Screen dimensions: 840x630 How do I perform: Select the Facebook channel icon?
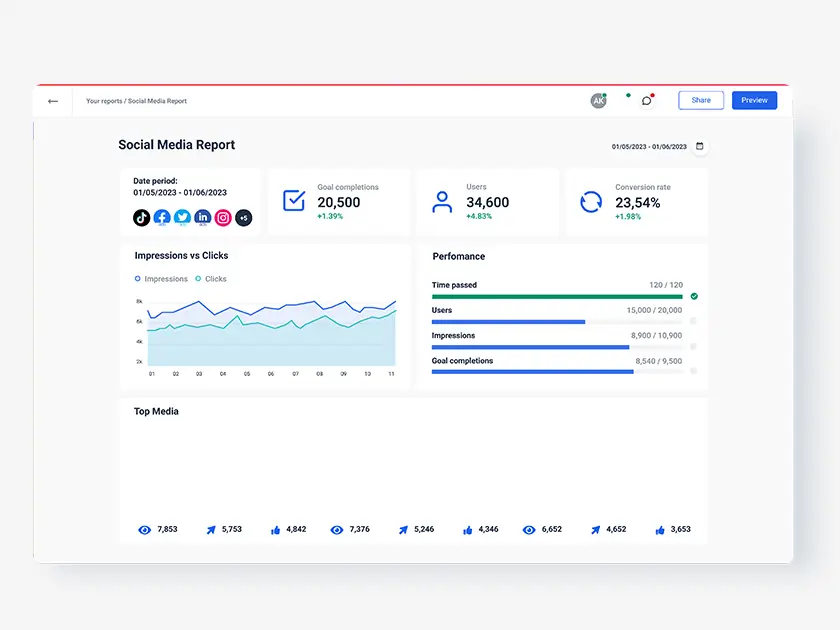162,218
